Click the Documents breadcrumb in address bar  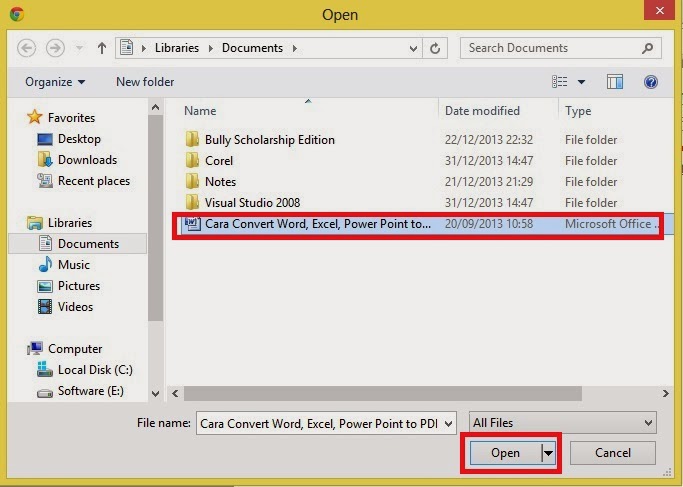pos(252,48)
